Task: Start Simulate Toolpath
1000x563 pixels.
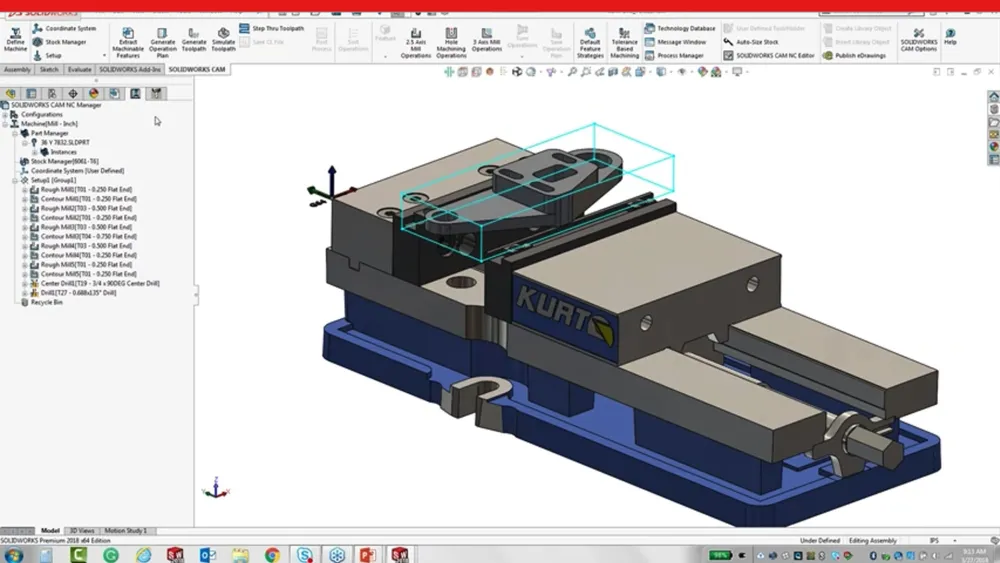Action: (223, 40)
